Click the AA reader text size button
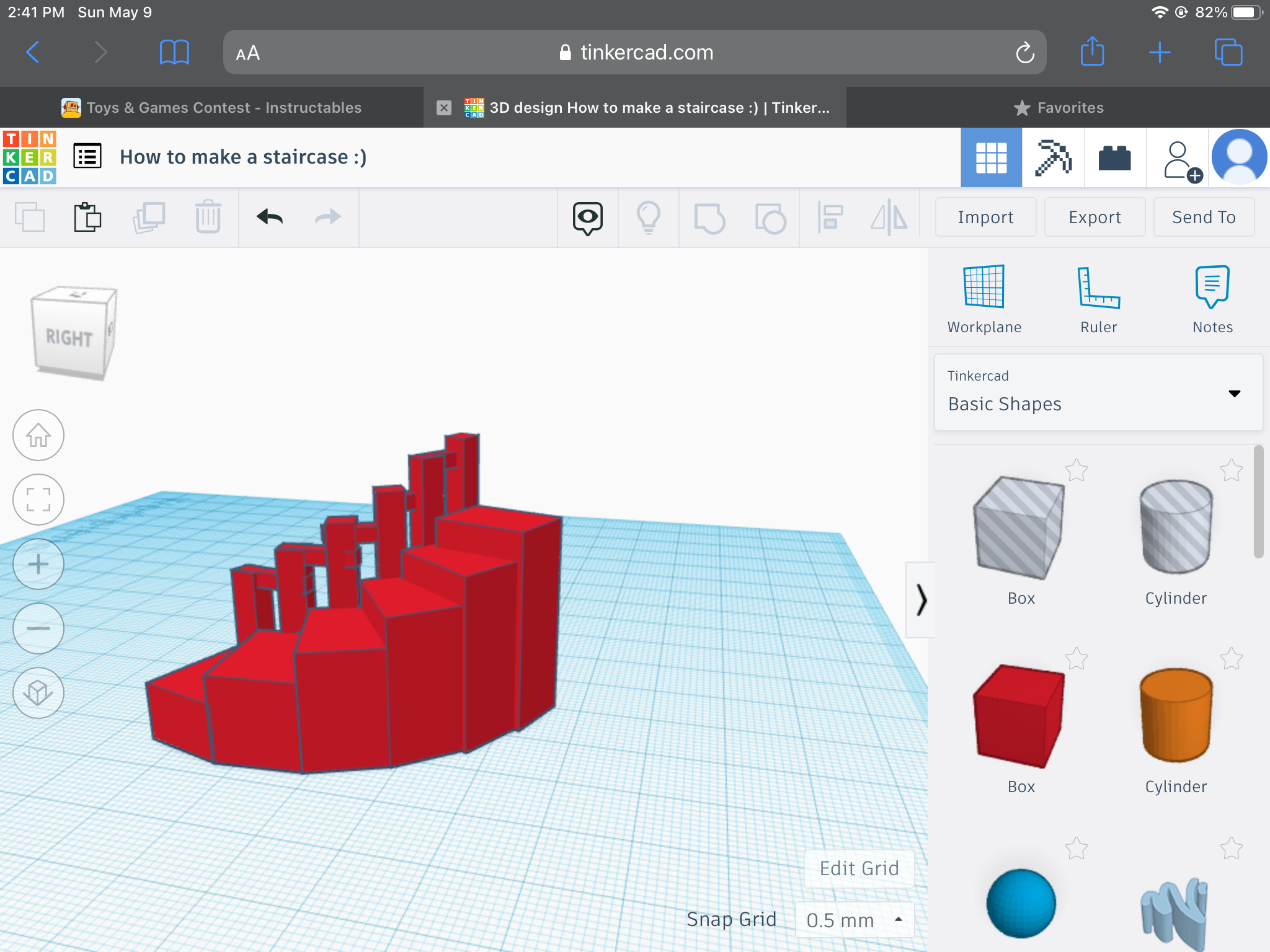 247,53
